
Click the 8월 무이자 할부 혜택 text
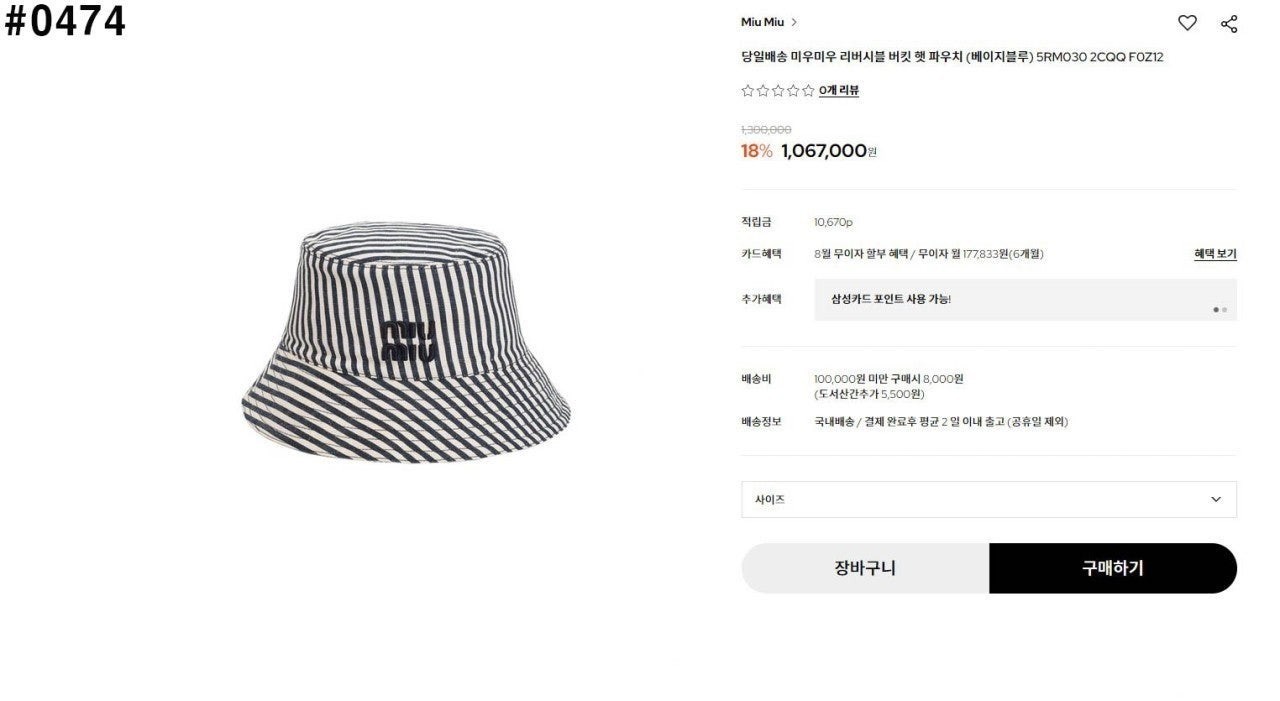coord(863,254)
